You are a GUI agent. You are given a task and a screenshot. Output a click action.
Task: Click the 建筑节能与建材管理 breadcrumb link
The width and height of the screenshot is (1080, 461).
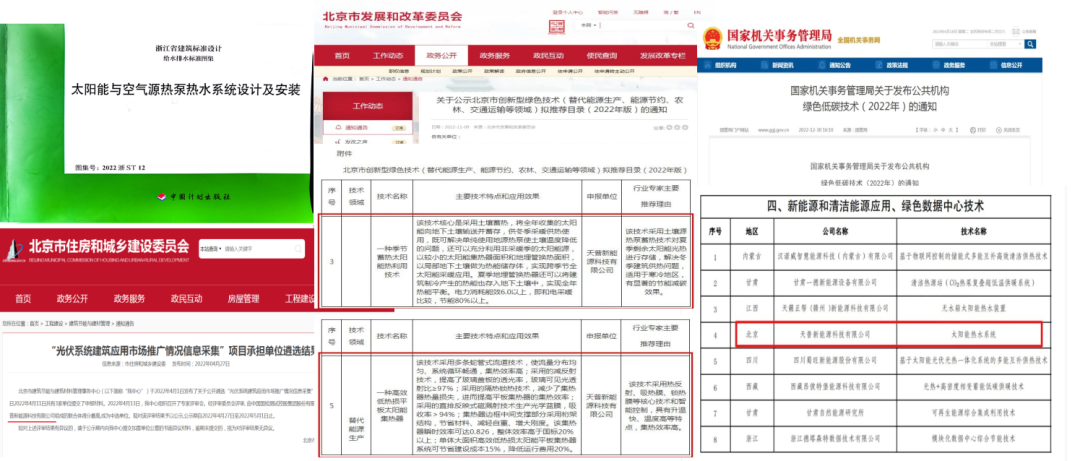(90, 323)
